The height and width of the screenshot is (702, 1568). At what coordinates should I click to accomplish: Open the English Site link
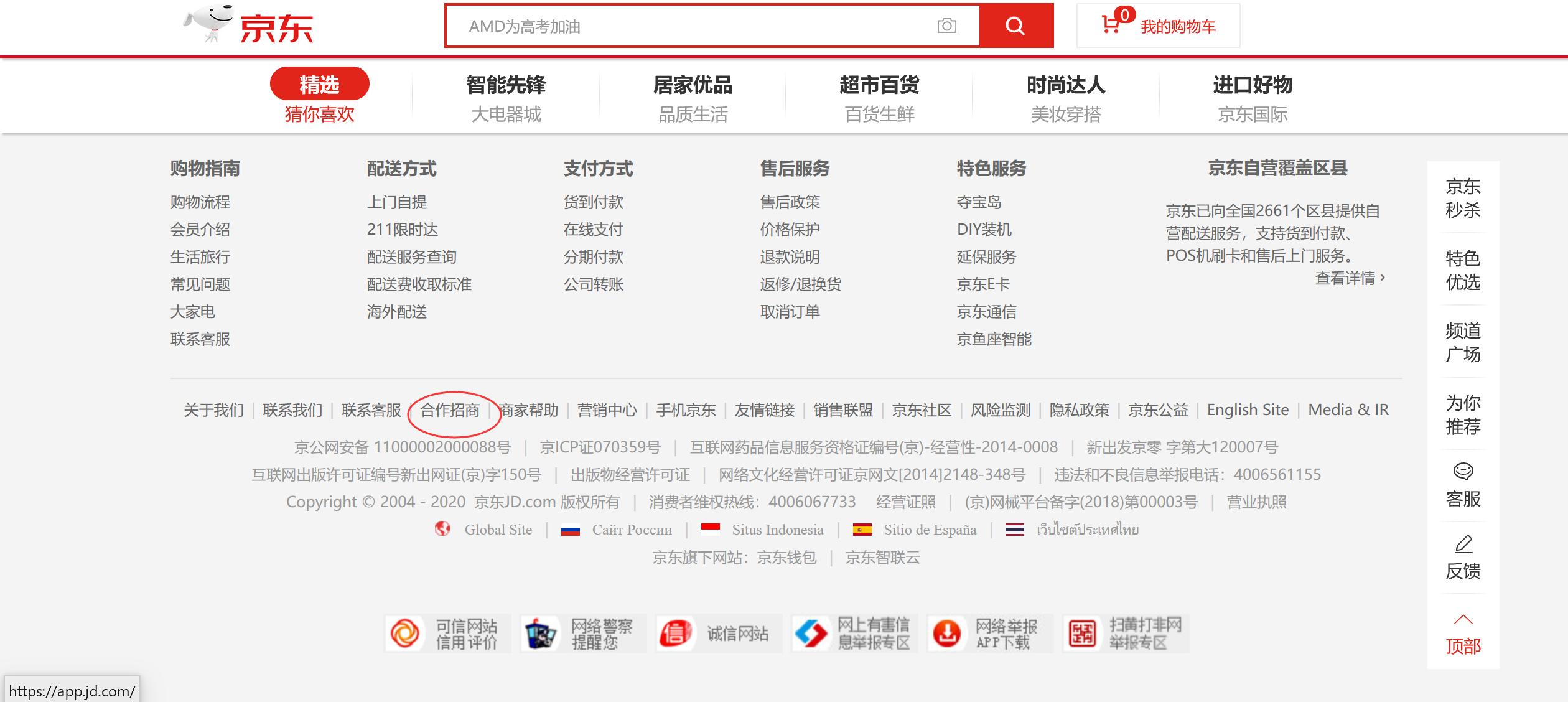tap(1247, 409)
